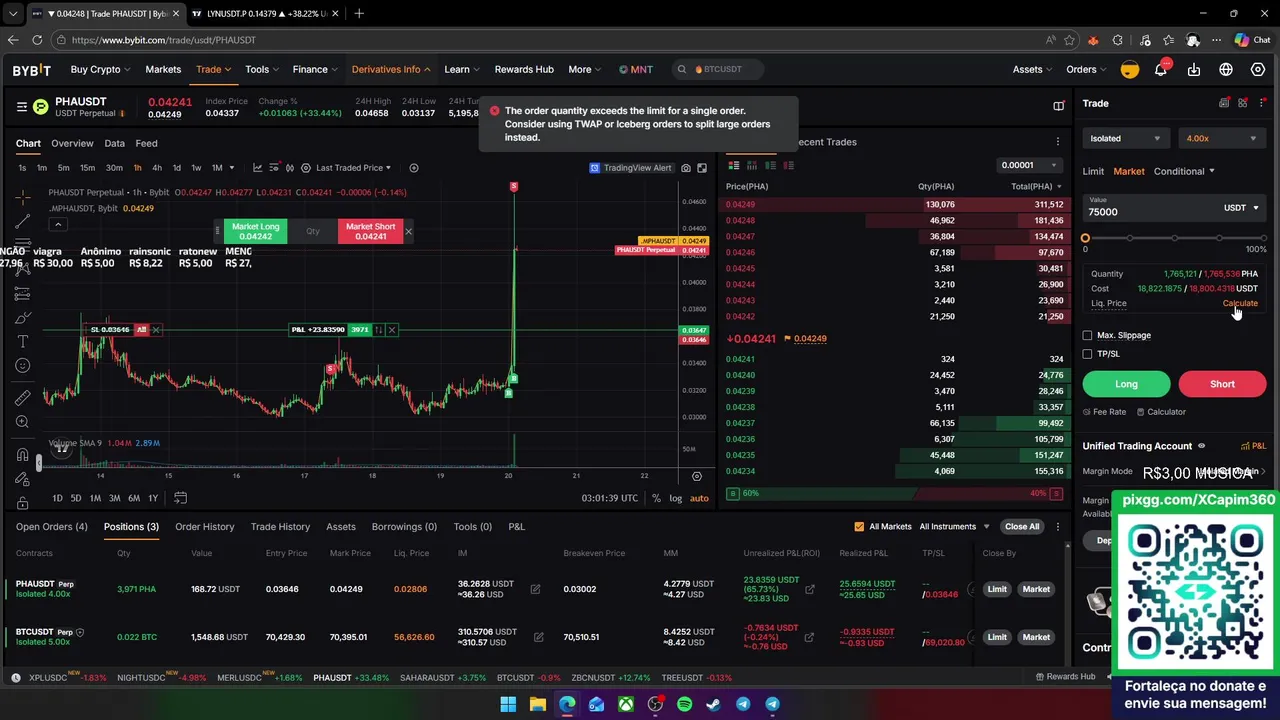Click the red Short button
The image size is (1280, 720).
(x=1222, y=384)
